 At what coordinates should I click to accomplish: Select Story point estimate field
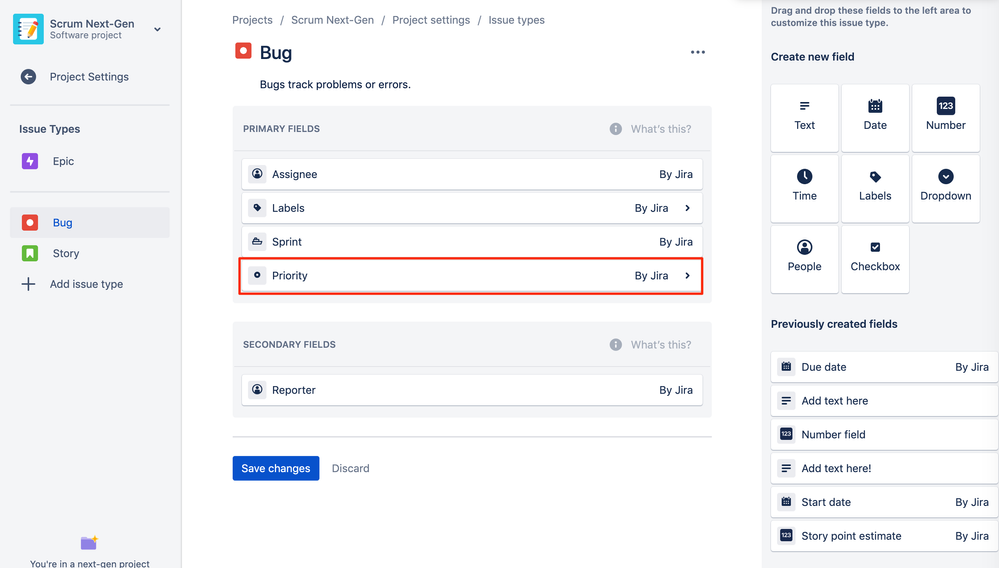click(884, 536)
